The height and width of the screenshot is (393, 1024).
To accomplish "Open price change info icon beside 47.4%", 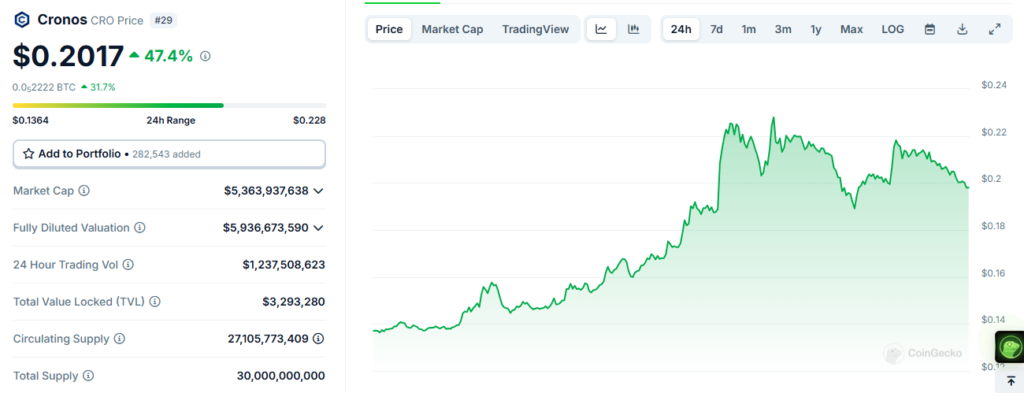I will point(205,57).
